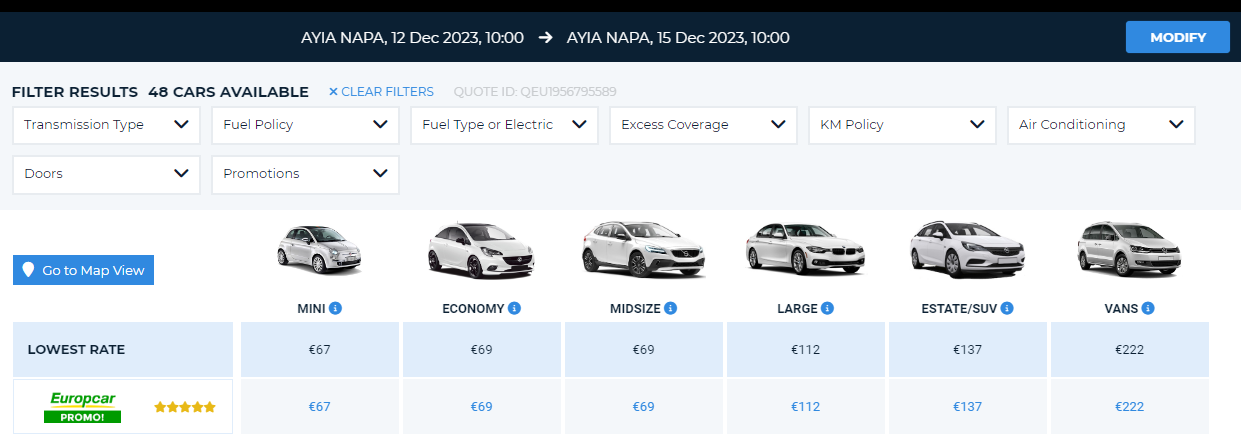Open the MIDSIZE category info icon

click(x=670, y=308)
